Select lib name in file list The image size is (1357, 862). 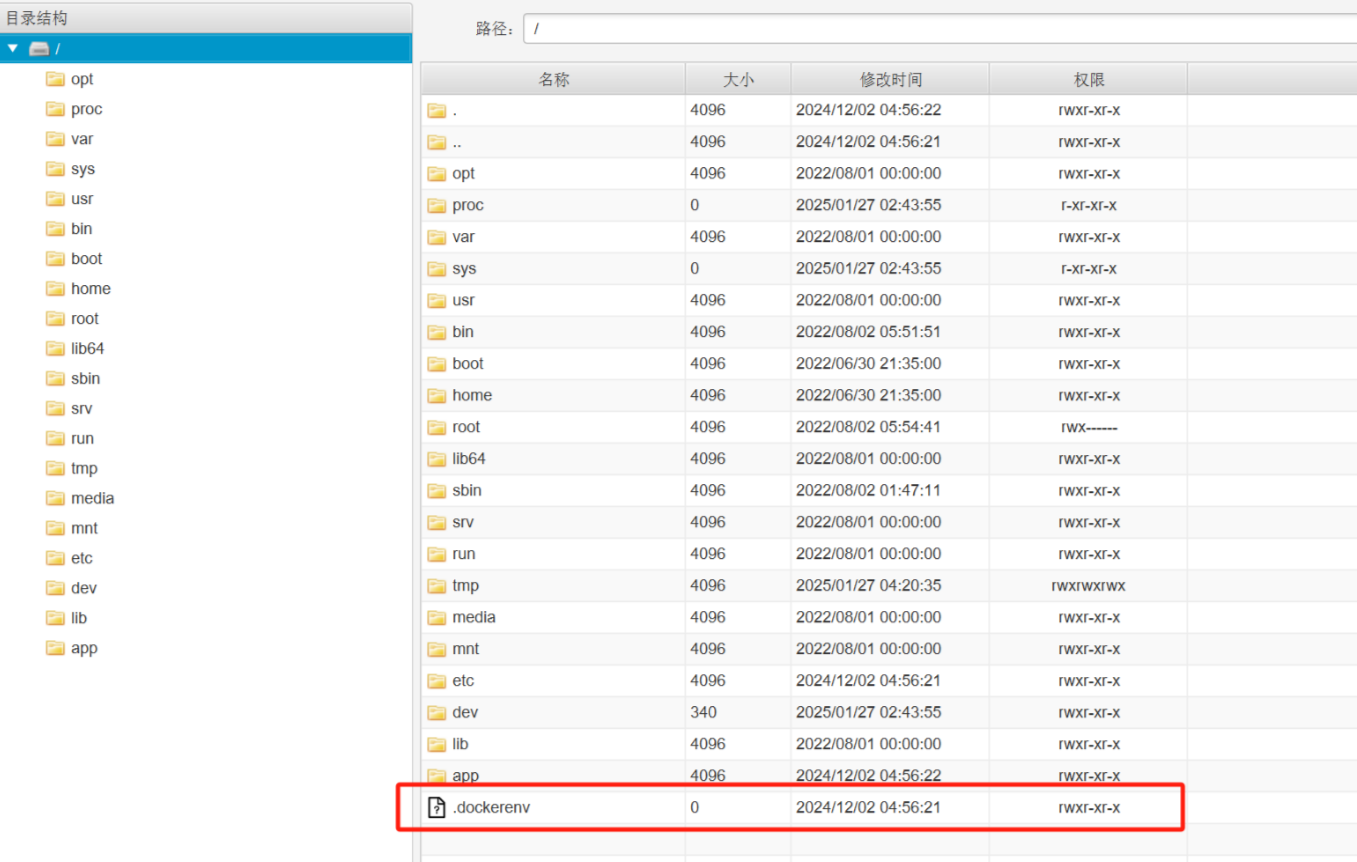tap(460, 744)
